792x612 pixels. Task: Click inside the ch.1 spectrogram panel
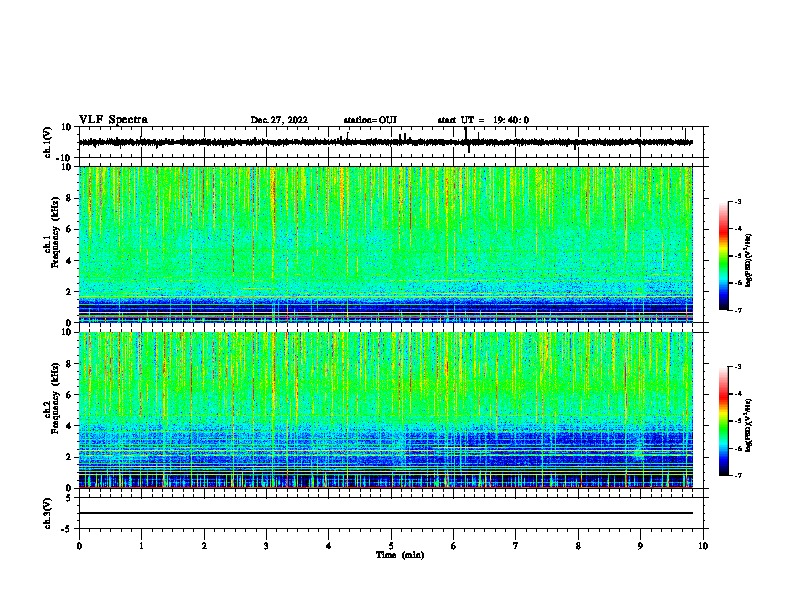coord(385,244)
